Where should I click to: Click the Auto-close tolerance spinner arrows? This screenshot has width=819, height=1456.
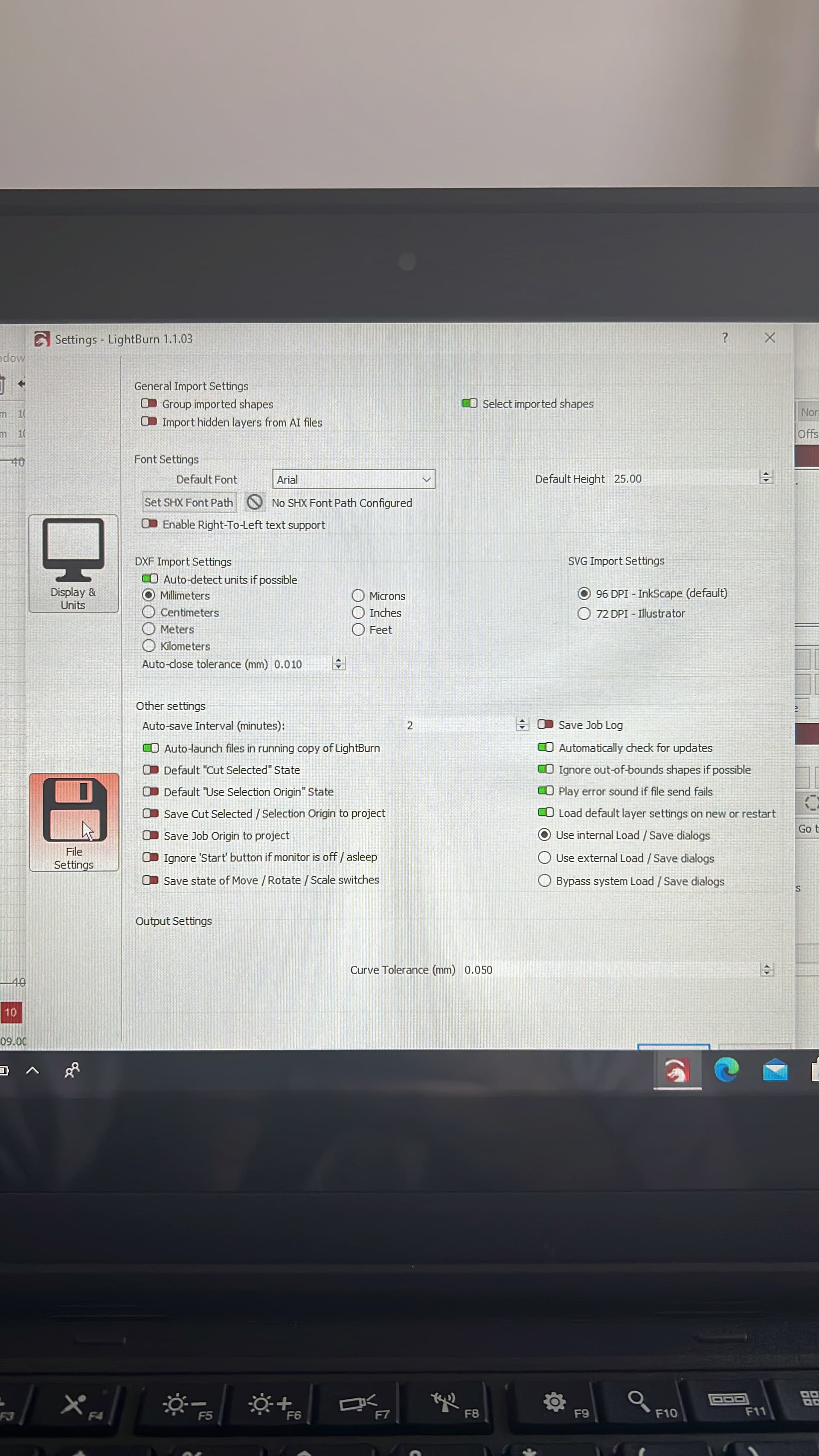339,663
